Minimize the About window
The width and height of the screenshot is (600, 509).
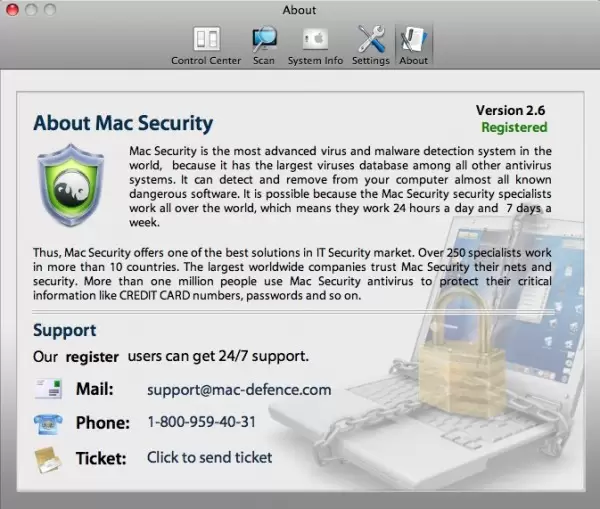pos(31,10)
